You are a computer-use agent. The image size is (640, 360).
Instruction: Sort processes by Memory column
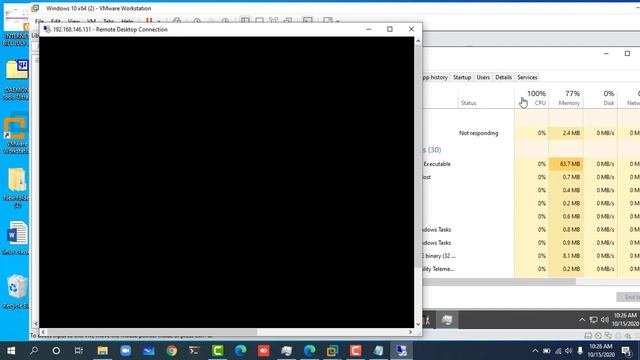click(566, 98)
